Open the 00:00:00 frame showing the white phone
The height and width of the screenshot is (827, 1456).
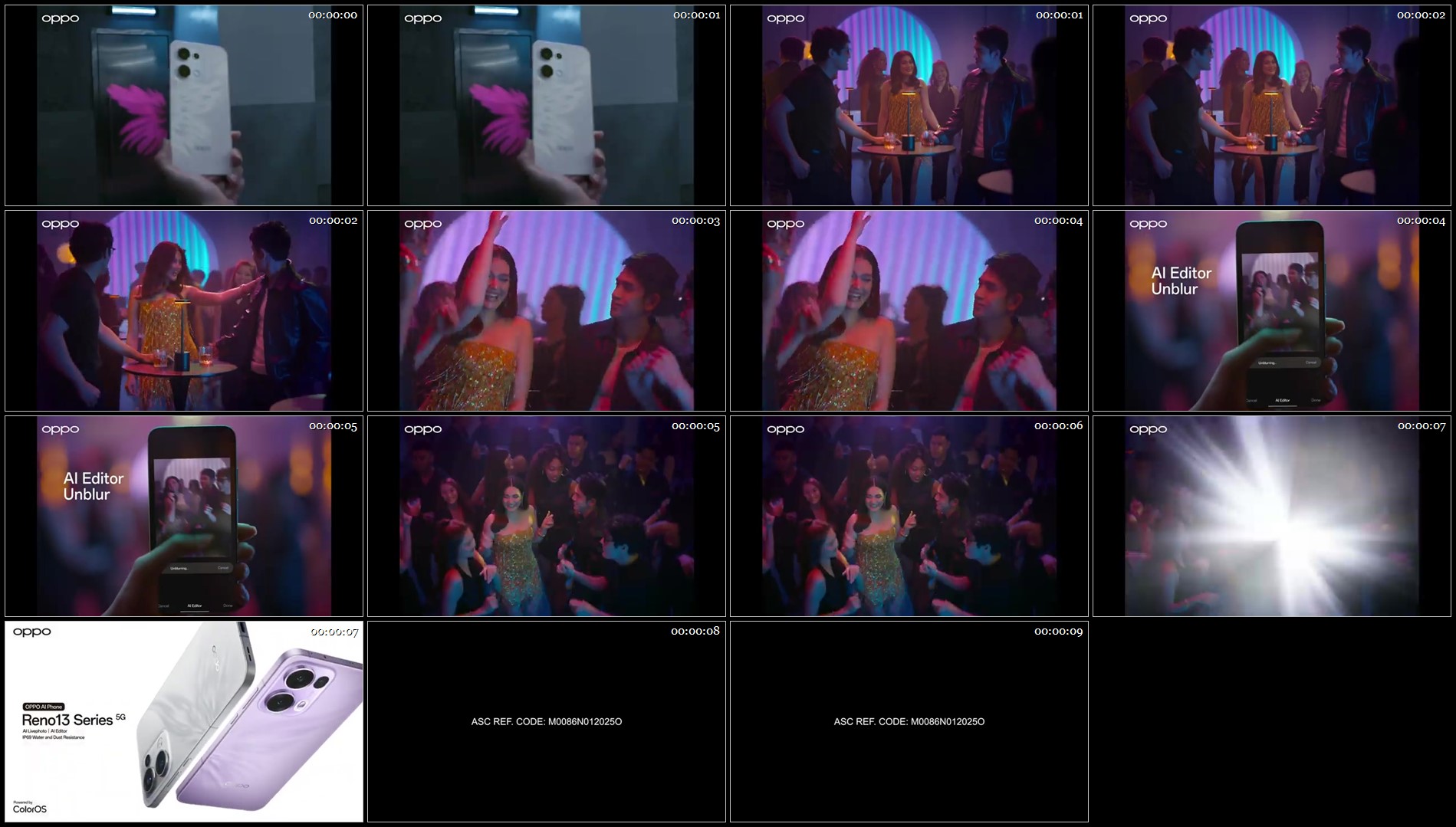(x=184, y=106)
